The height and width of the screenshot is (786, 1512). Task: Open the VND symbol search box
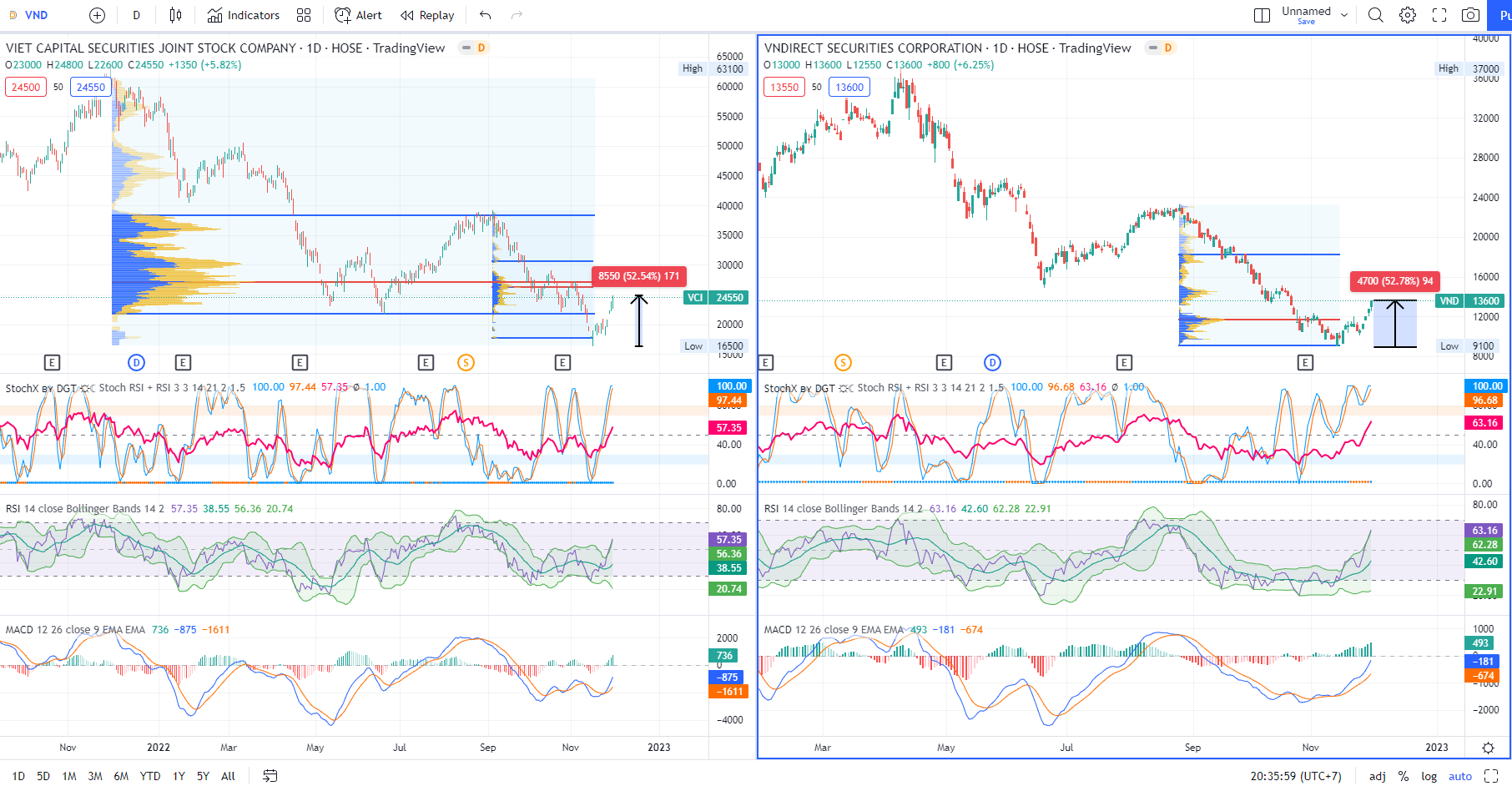(x=36, y=15)
